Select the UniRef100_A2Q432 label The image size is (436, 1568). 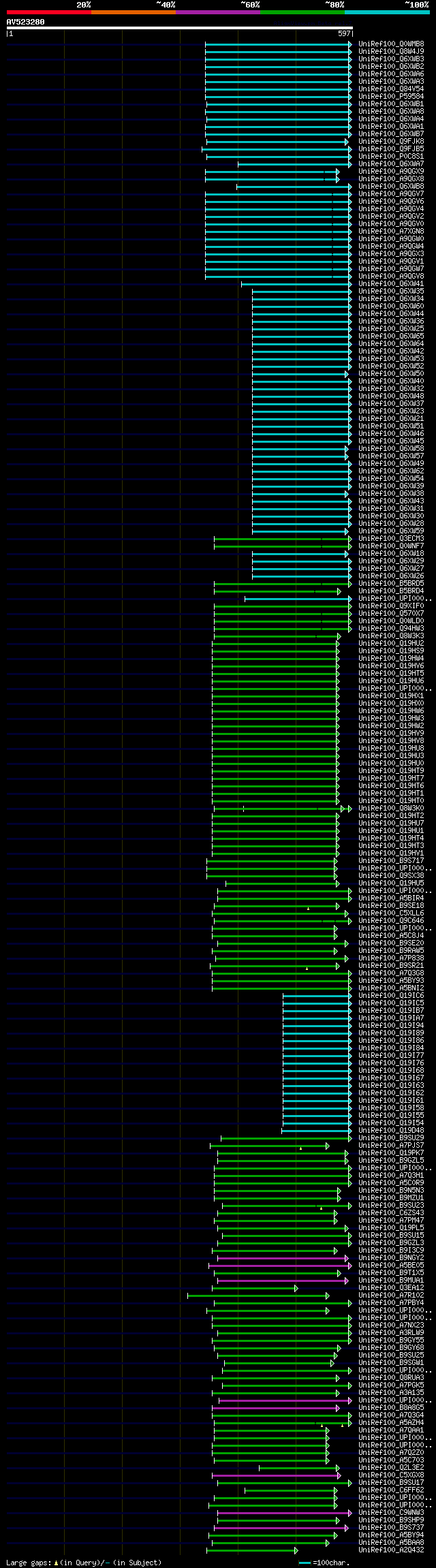[x=391, y=1550]
